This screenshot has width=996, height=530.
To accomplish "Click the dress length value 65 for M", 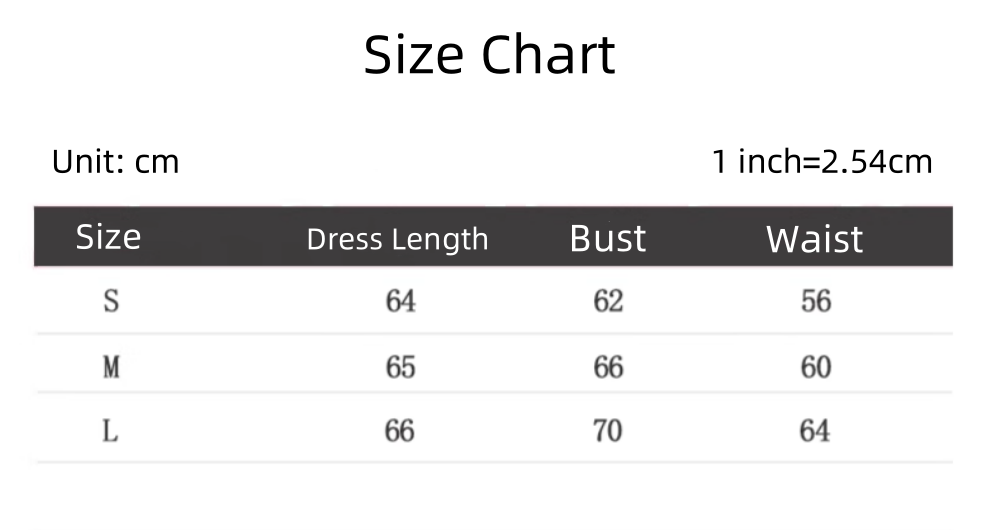I will point(400,367).
